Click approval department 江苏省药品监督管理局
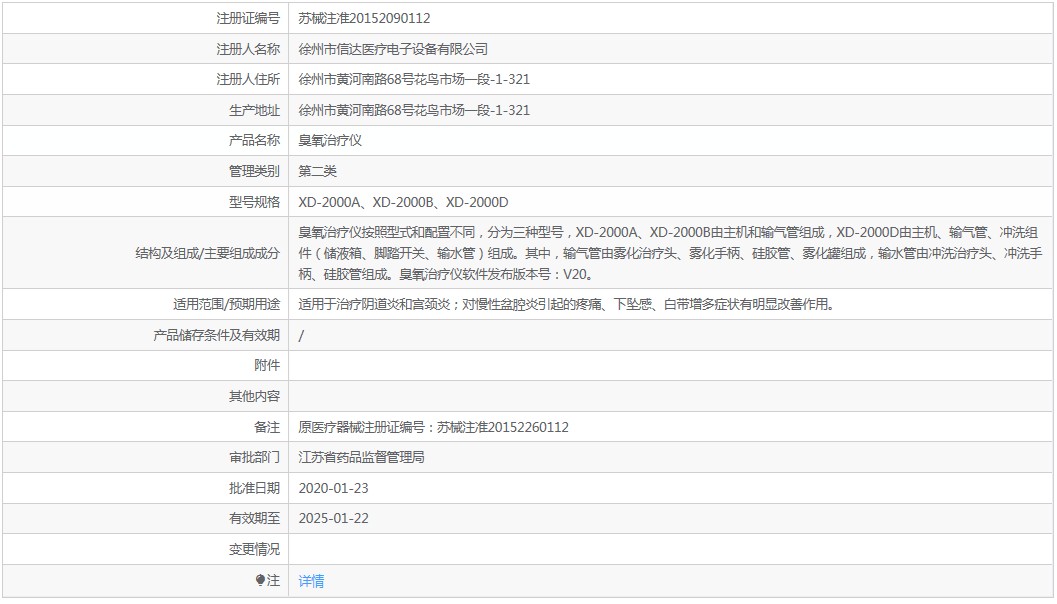This screenshot has height=604, width=1057. pos(362,457)
